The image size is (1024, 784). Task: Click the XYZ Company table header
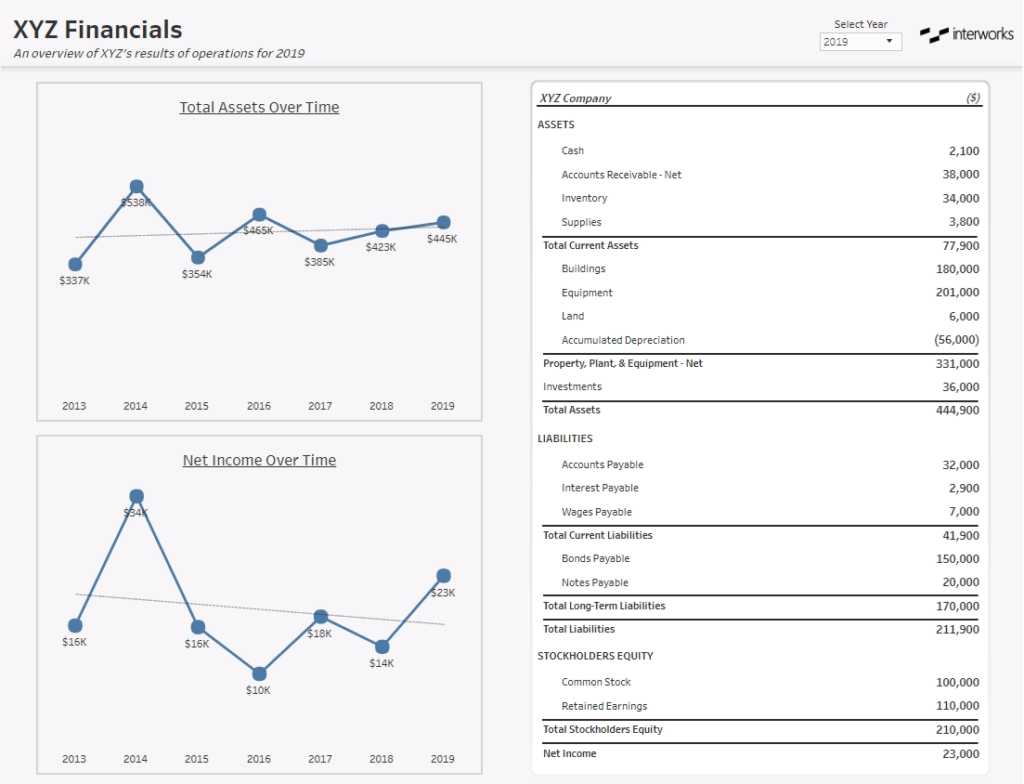tap(575, 98)
